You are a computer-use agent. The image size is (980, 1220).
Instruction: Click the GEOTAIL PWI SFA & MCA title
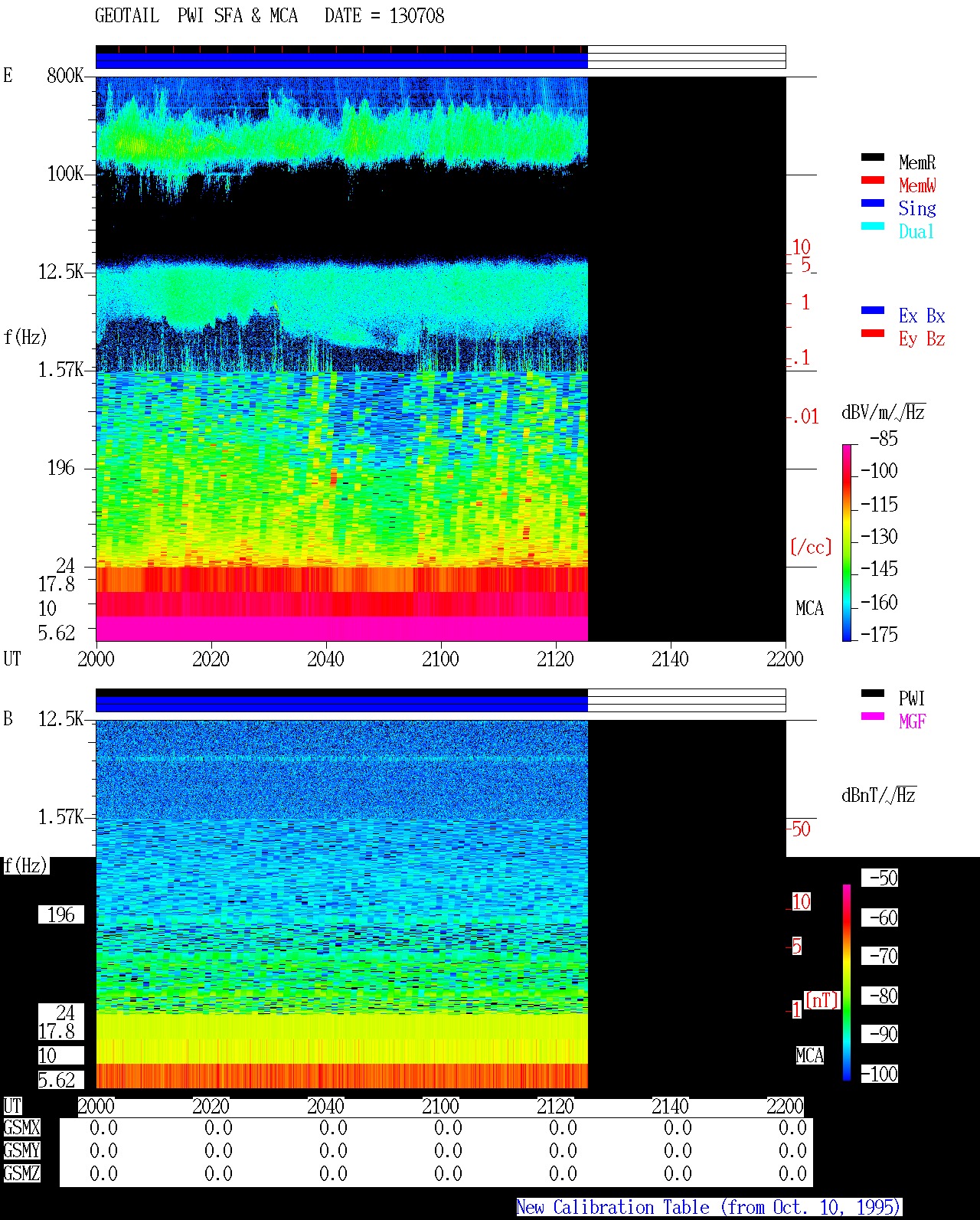[x=196, y=16]
